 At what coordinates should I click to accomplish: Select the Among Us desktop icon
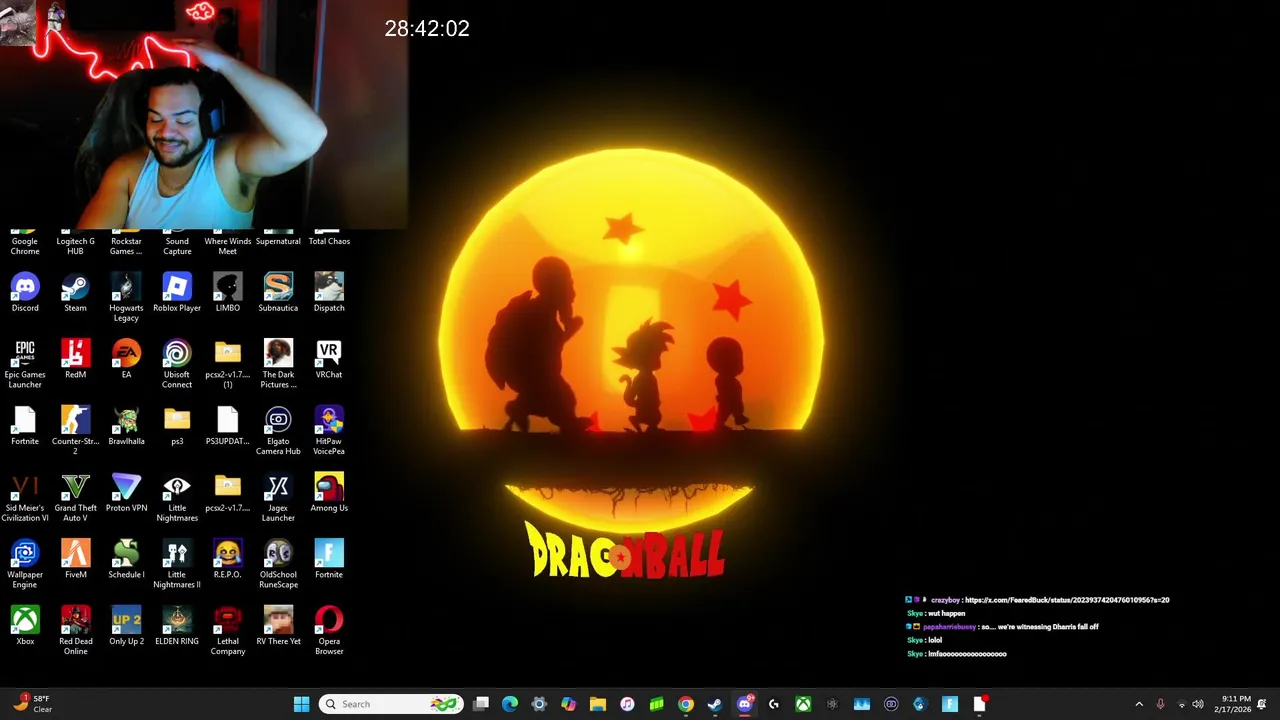pos(329,493)
